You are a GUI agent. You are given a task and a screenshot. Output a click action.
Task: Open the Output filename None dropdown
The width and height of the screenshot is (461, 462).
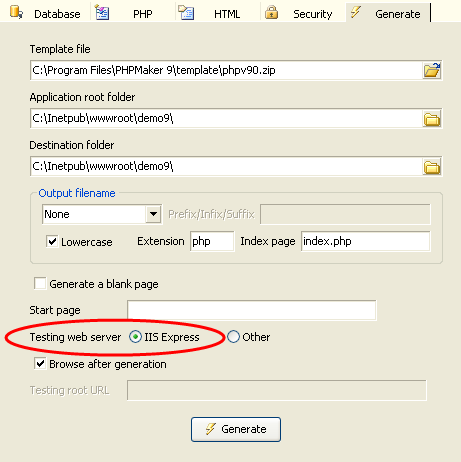(153, 214)
